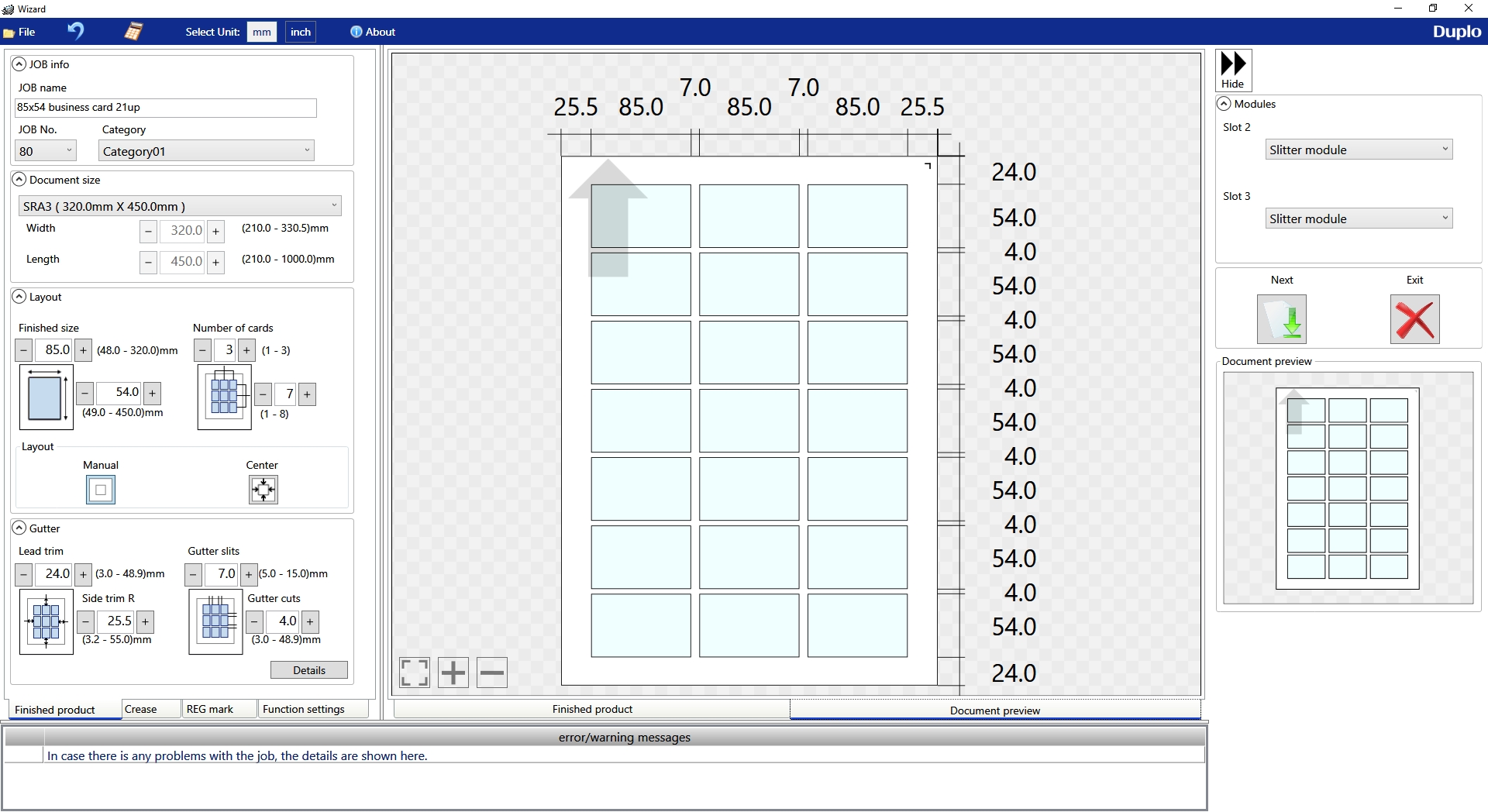The image size is (1488, 812).
Task: Select the Center layout option
Action: click(x=263, y=490)
